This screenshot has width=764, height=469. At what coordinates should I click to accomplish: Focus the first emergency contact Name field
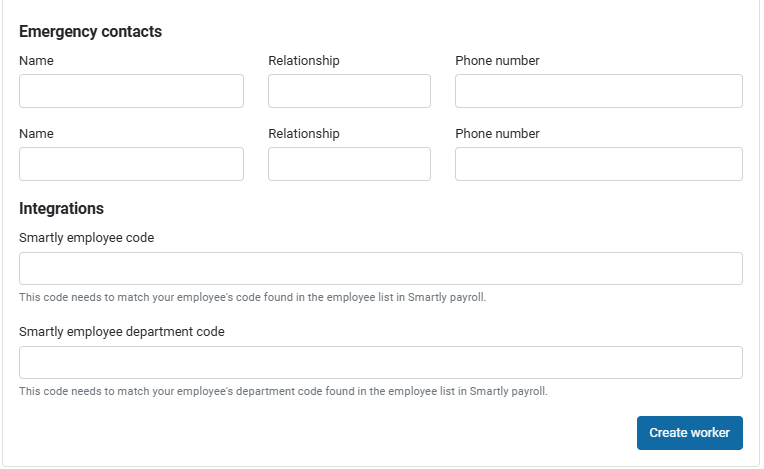131,91
